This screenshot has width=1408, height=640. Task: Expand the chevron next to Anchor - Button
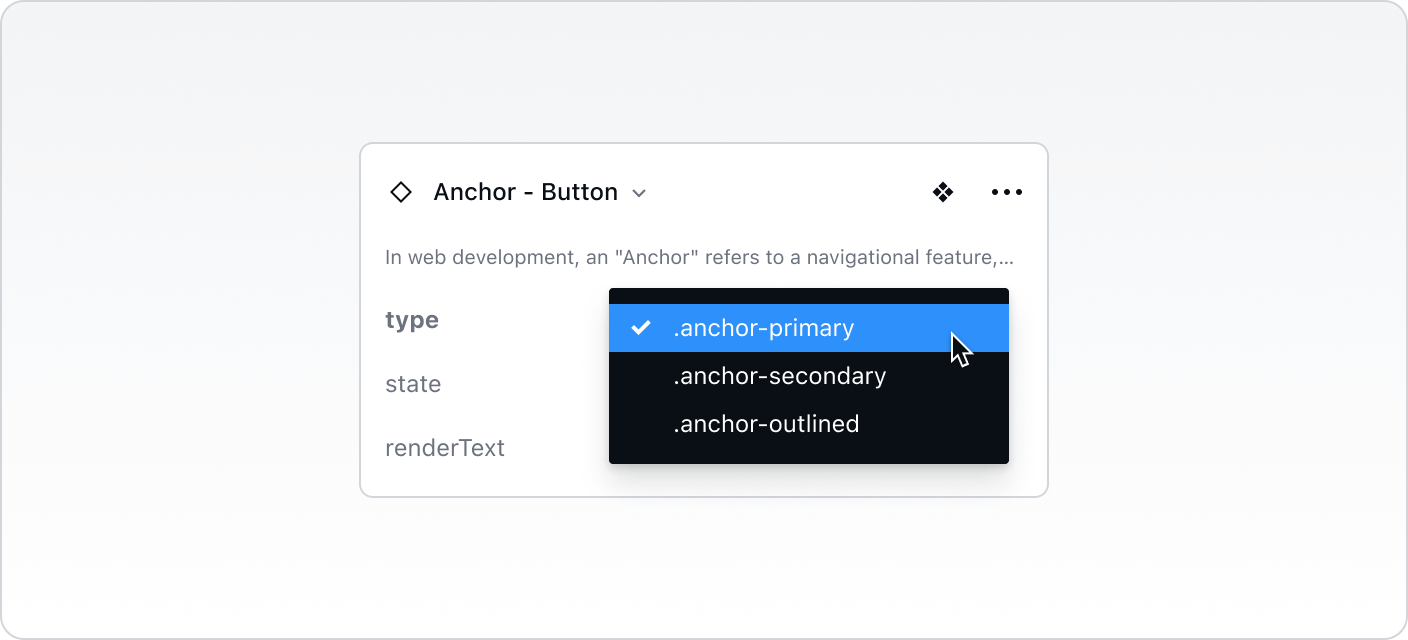pos(640,193)
